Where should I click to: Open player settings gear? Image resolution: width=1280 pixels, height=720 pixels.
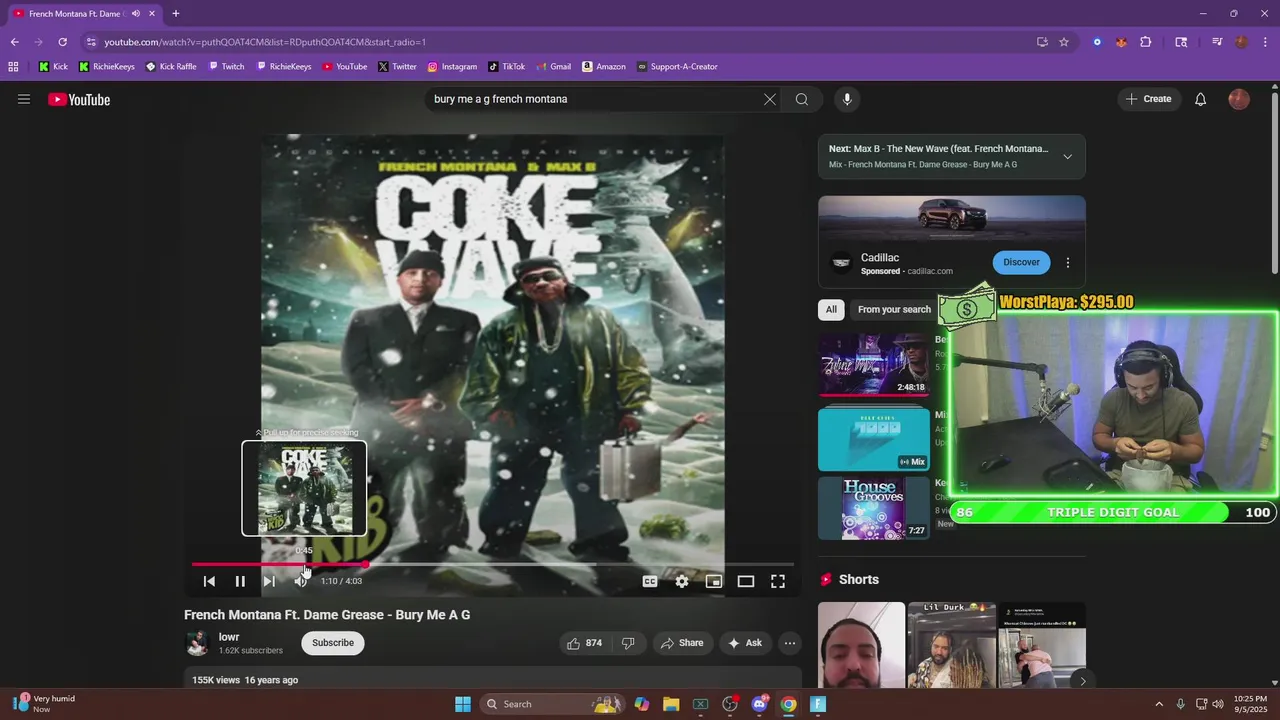(x=682, y=581)
